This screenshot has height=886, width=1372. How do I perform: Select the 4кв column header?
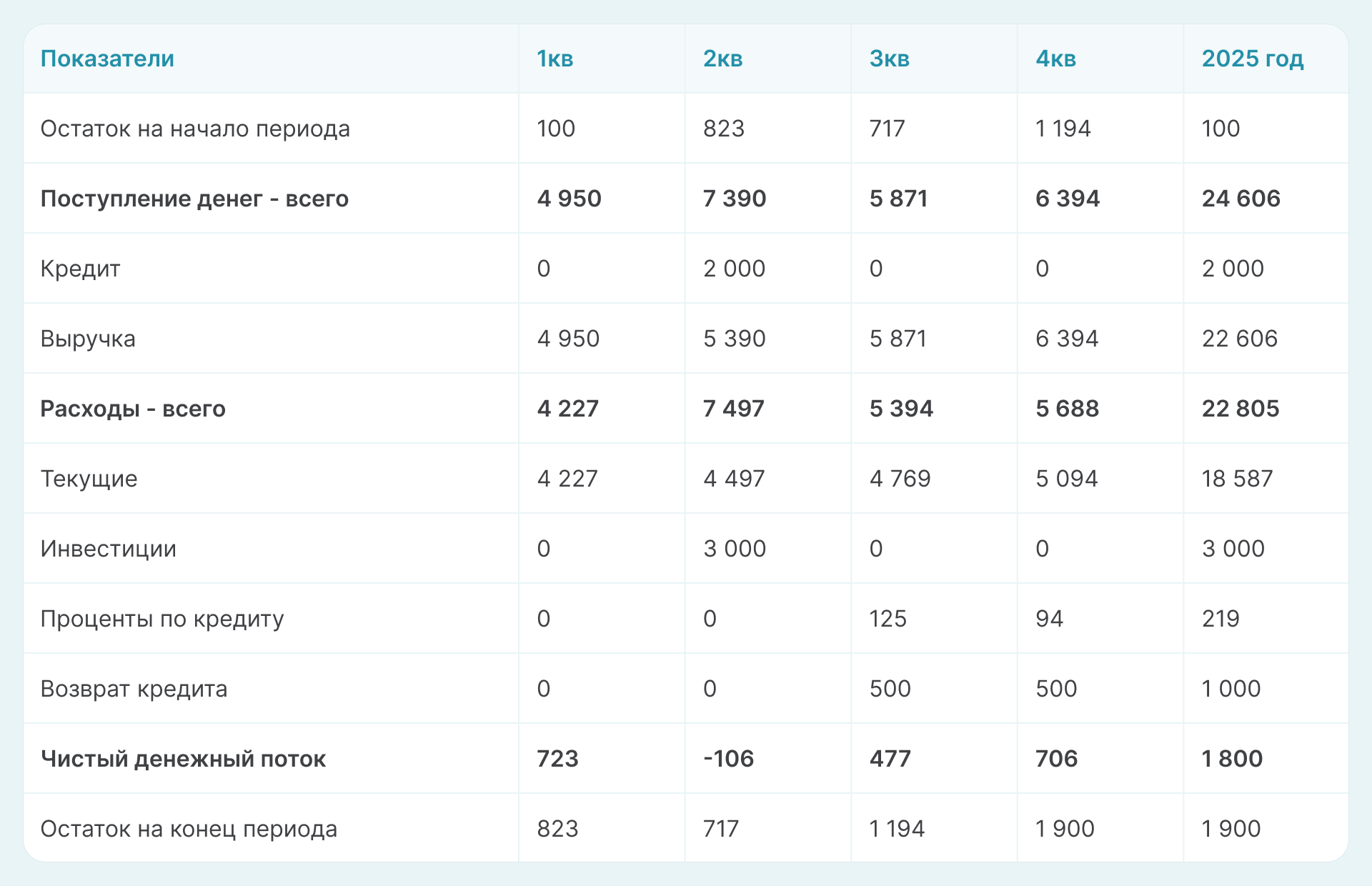click(1055, 59)
